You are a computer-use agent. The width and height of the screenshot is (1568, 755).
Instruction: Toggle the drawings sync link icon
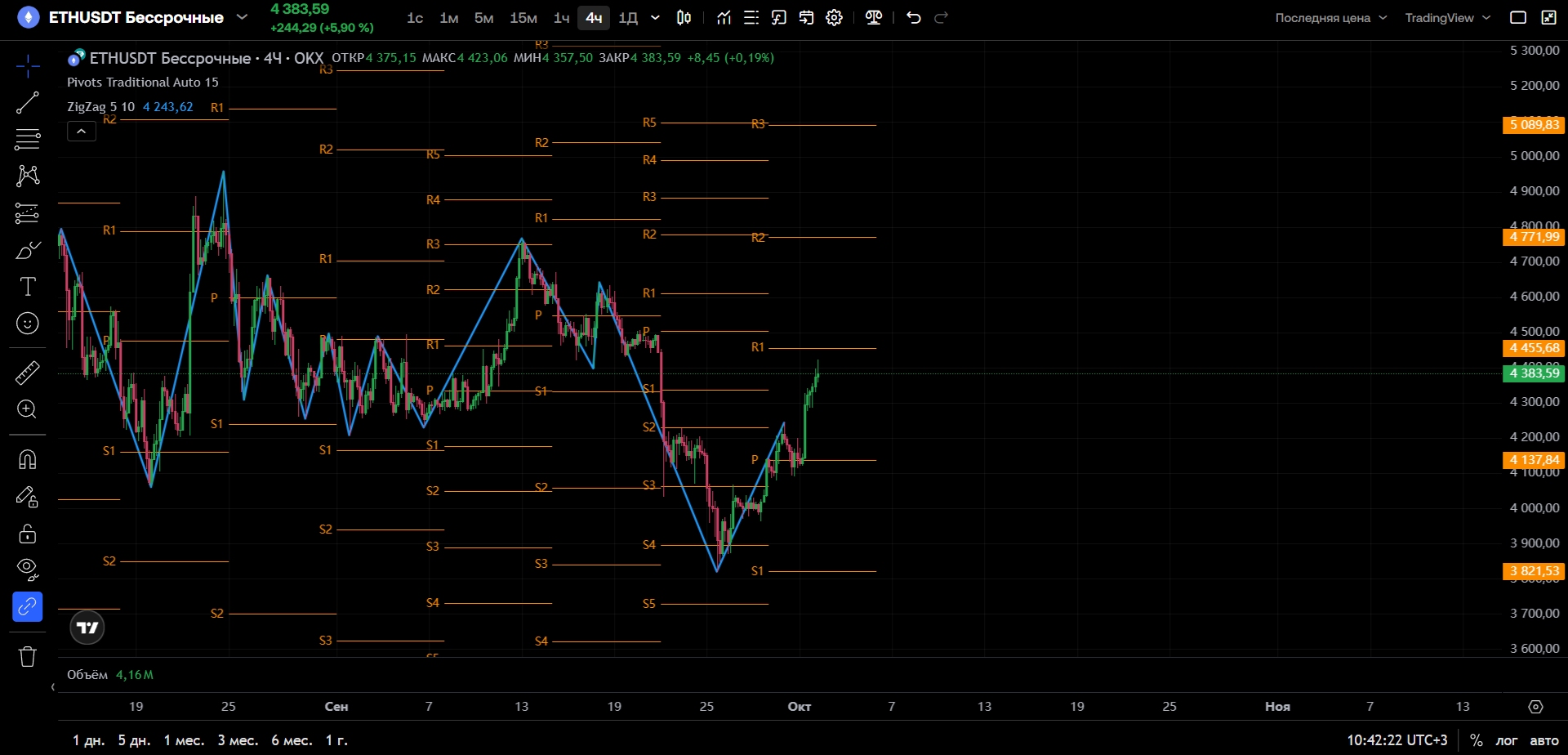[28, 606]
